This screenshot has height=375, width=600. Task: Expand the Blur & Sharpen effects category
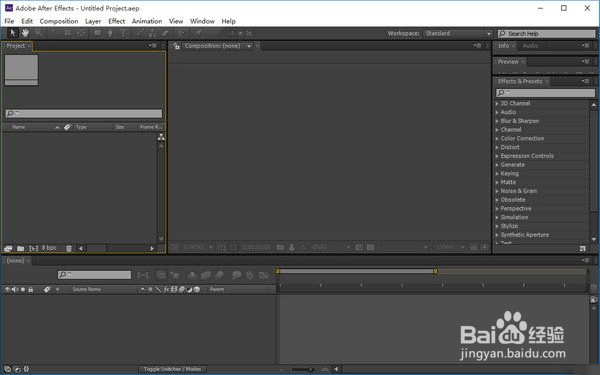click(x=497, y=121)
